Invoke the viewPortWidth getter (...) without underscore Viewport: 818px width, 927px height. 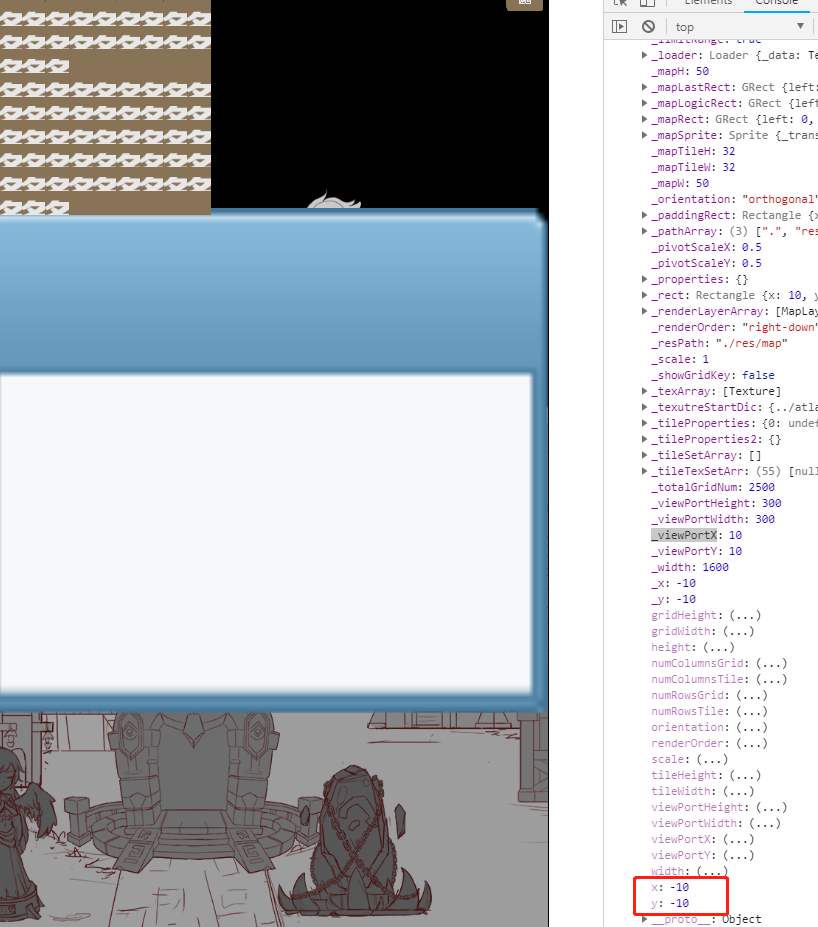click(765, 822)
